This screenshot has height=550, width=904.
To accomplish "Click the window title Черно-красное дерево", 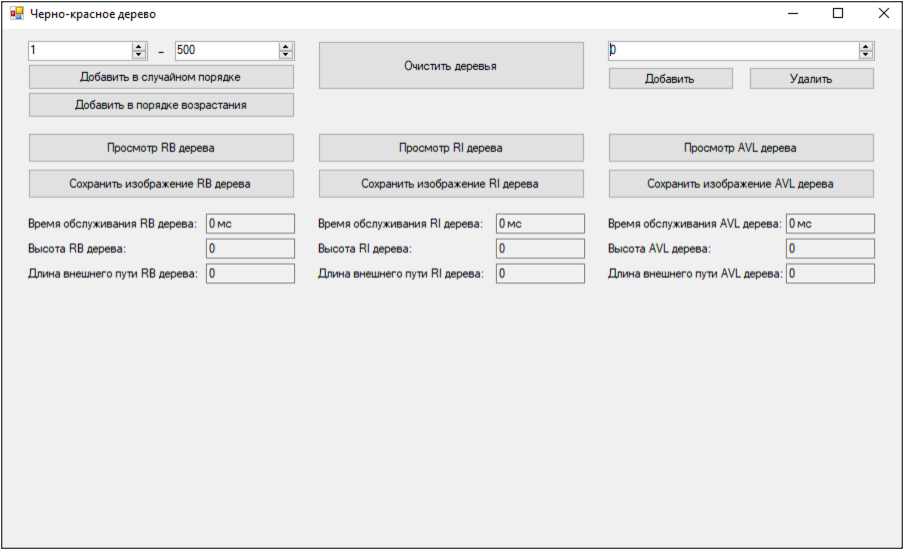I will [x=93, y=14].
